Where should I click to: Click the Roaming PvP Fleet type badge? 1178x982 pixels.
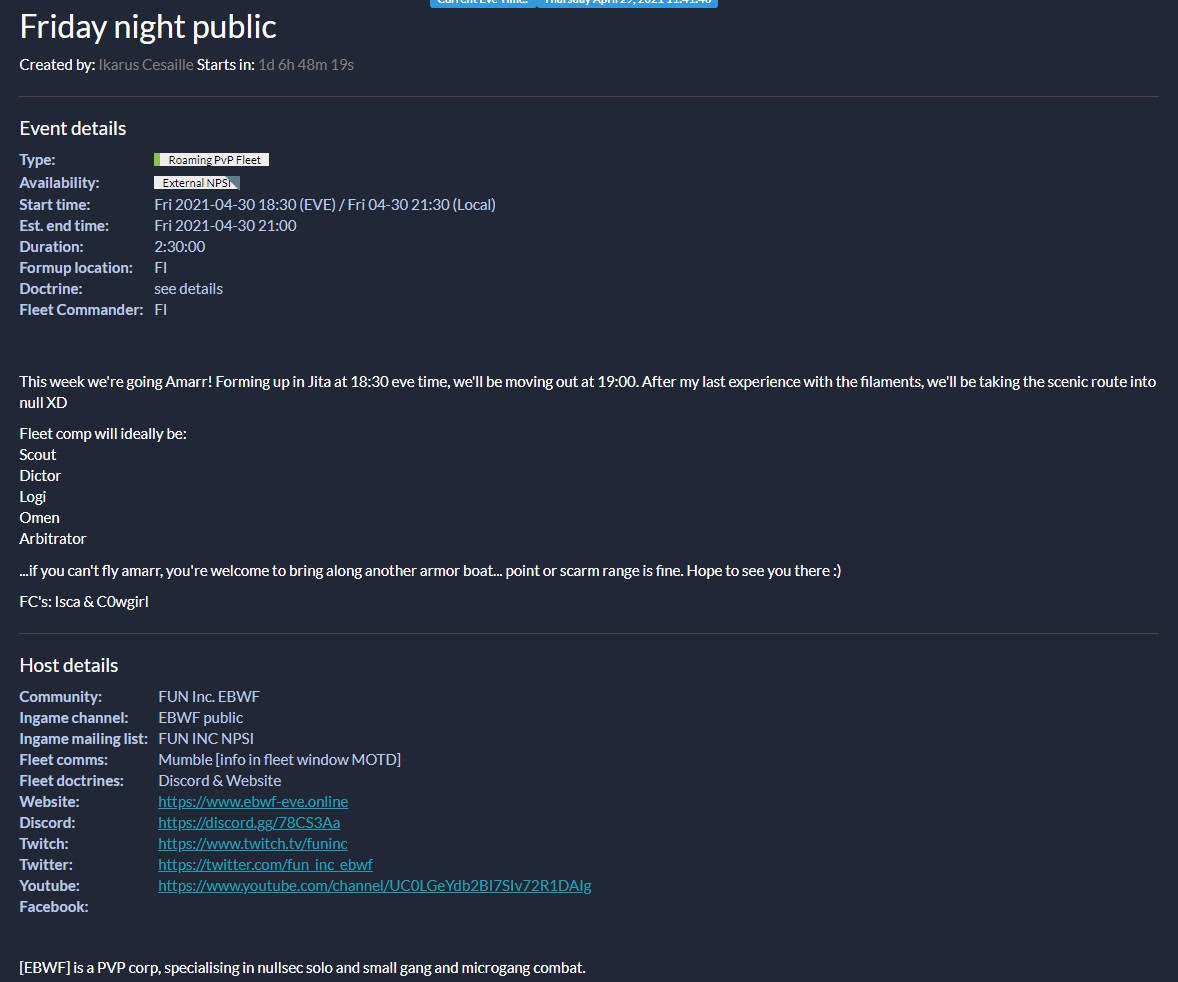coord(211,159)
